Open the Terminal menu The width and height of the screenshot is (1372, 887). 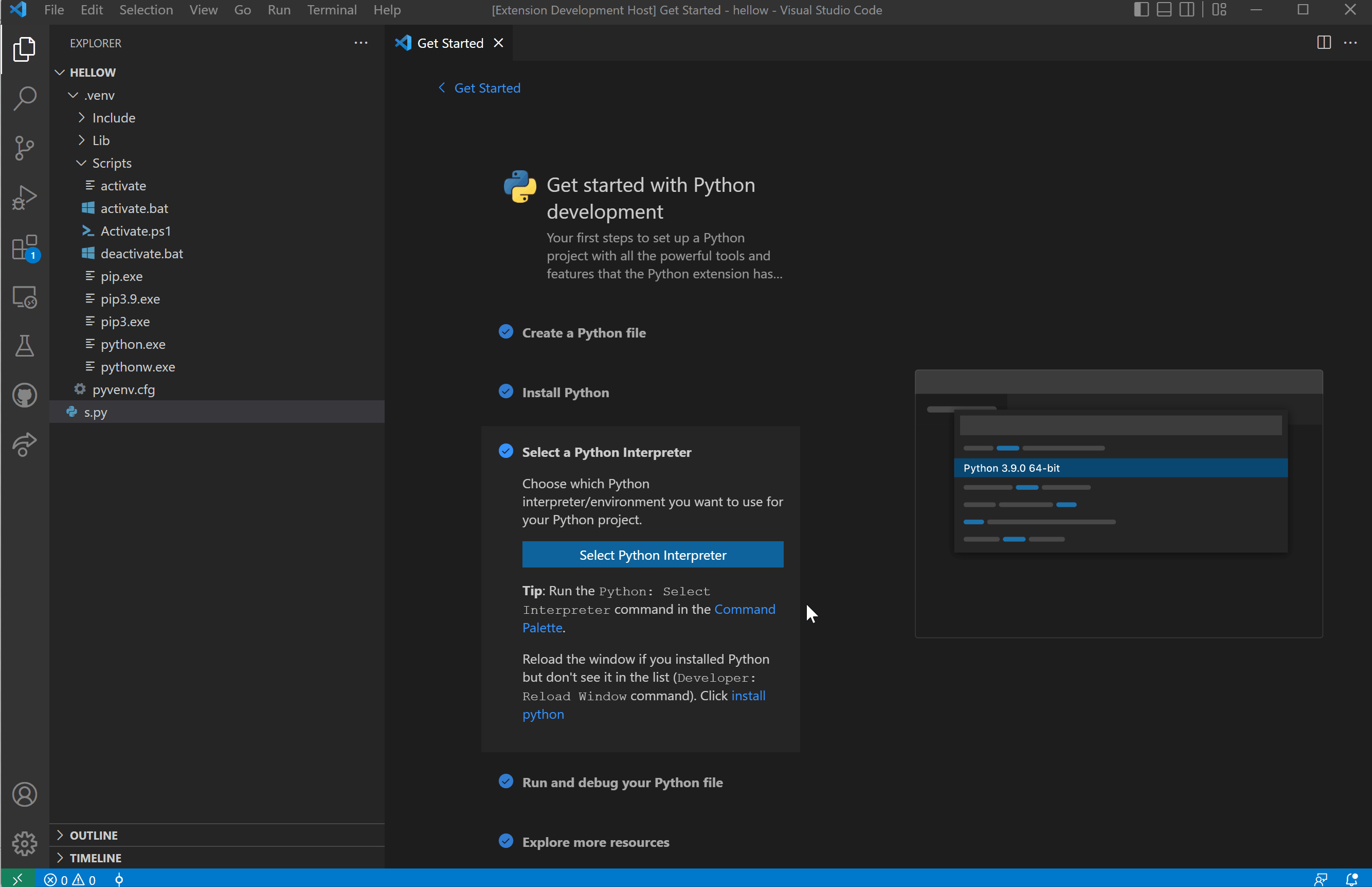coord(332,10)
